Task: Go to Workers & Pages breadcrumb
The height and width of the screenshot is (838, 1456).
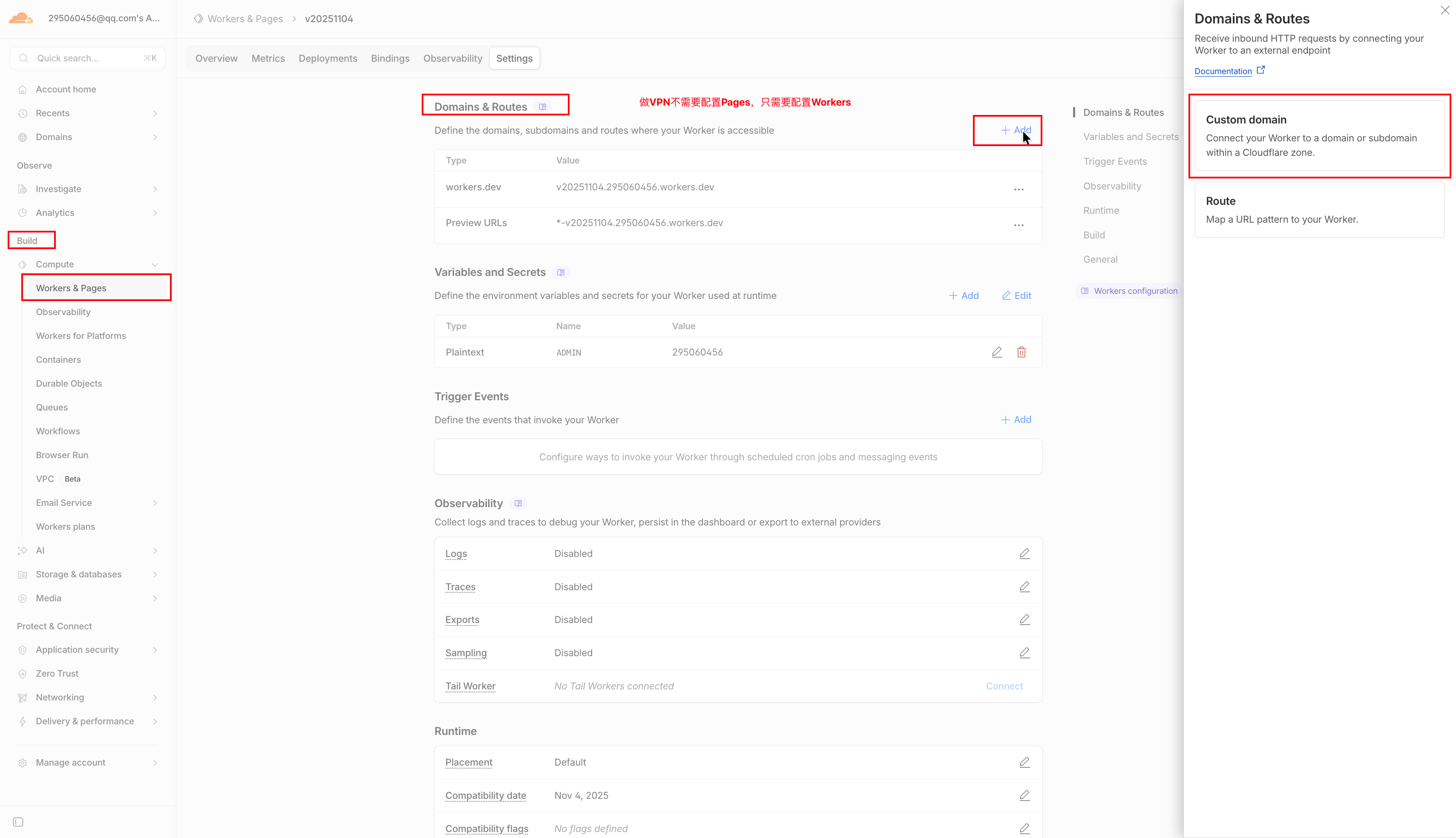Action: point(245,18)
